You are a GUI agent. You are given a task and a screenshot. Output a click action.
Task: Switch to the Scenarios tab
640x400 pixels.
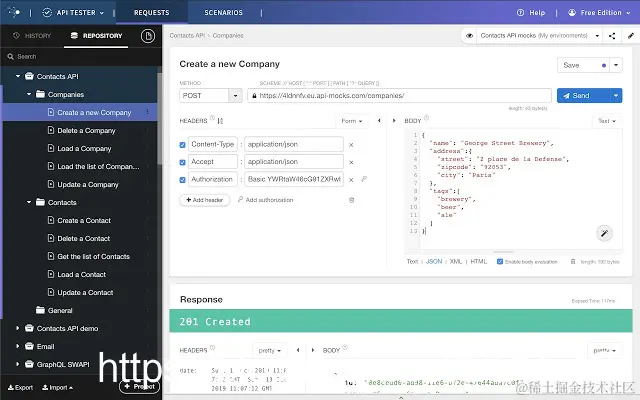tap(223, 13)
